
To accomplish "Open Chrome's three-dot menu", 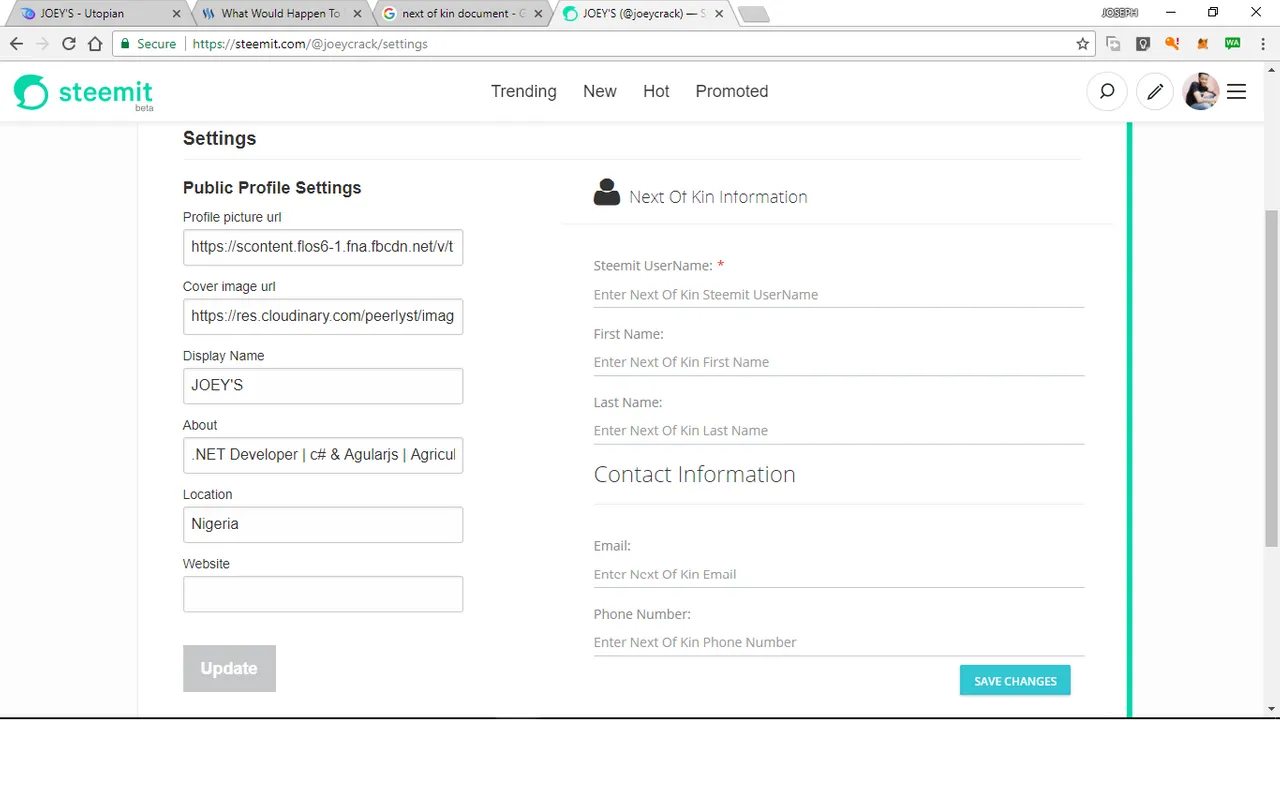I will click(1262, 44).
